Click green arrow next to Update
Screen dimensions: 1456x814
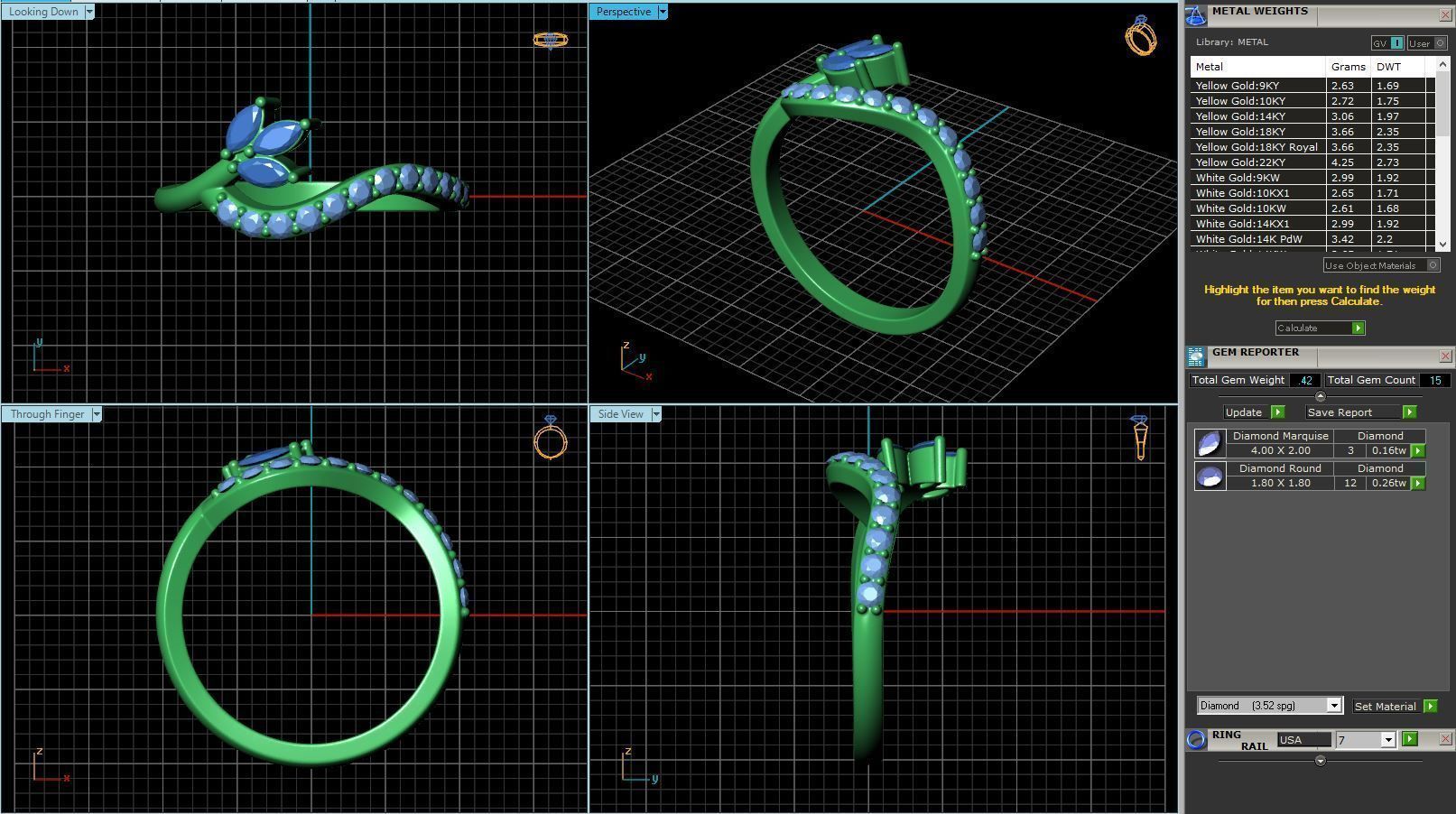(1277, 412)
